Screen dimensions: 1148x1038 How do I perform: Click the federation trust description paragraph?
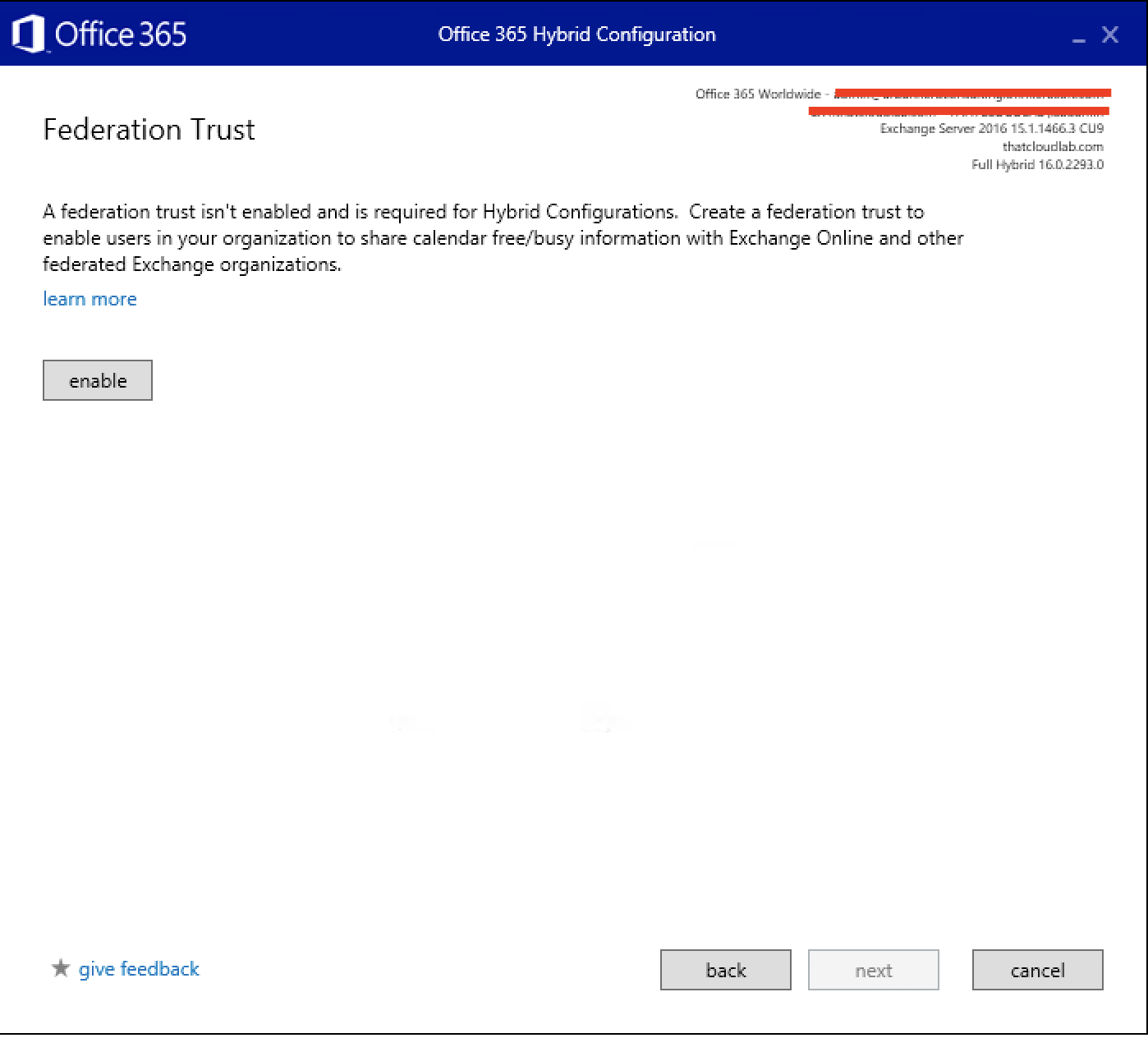[503, 237]
